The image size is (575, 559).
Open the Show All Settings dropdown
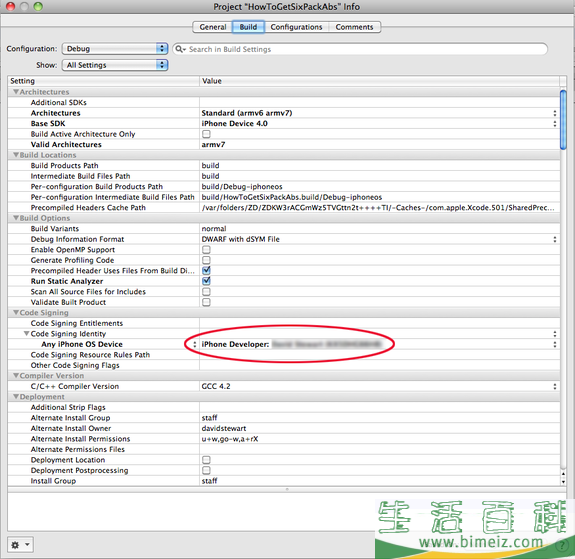(x=115, y=65)
